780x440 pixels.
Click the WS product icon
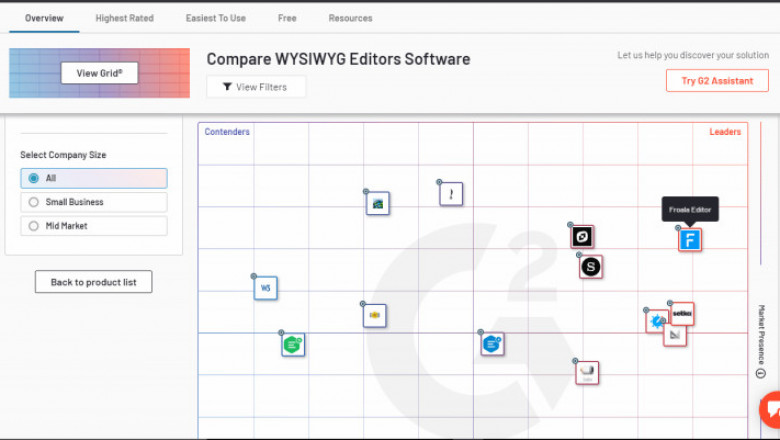pyautogui.click(x=266, y=288)
